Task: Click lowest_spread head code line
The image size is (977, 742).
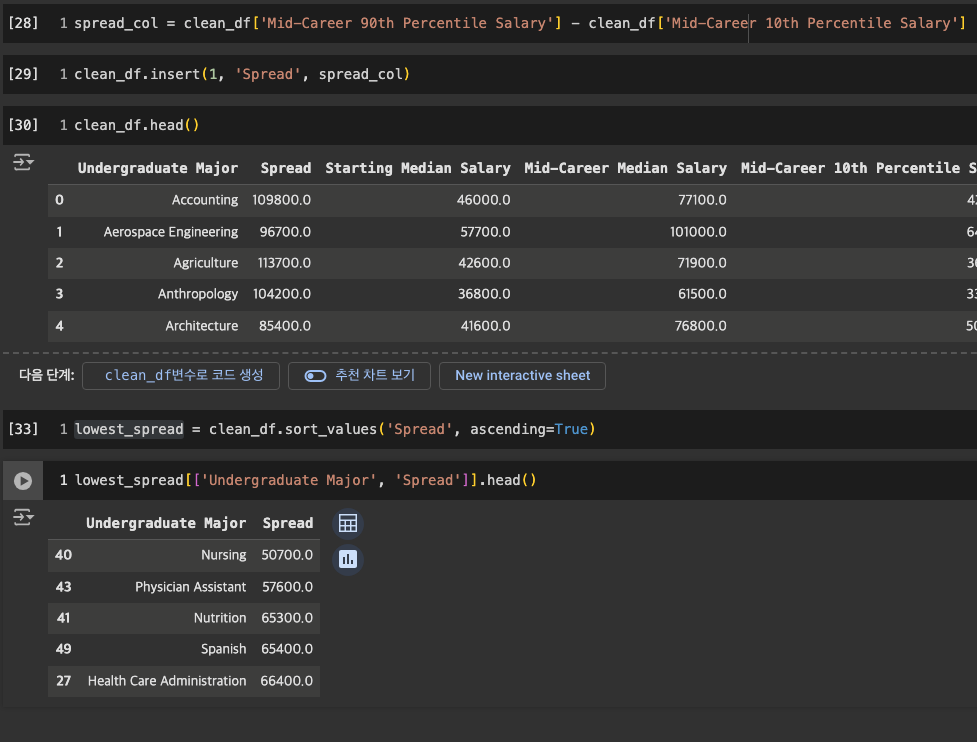Action: pos(305,480)
